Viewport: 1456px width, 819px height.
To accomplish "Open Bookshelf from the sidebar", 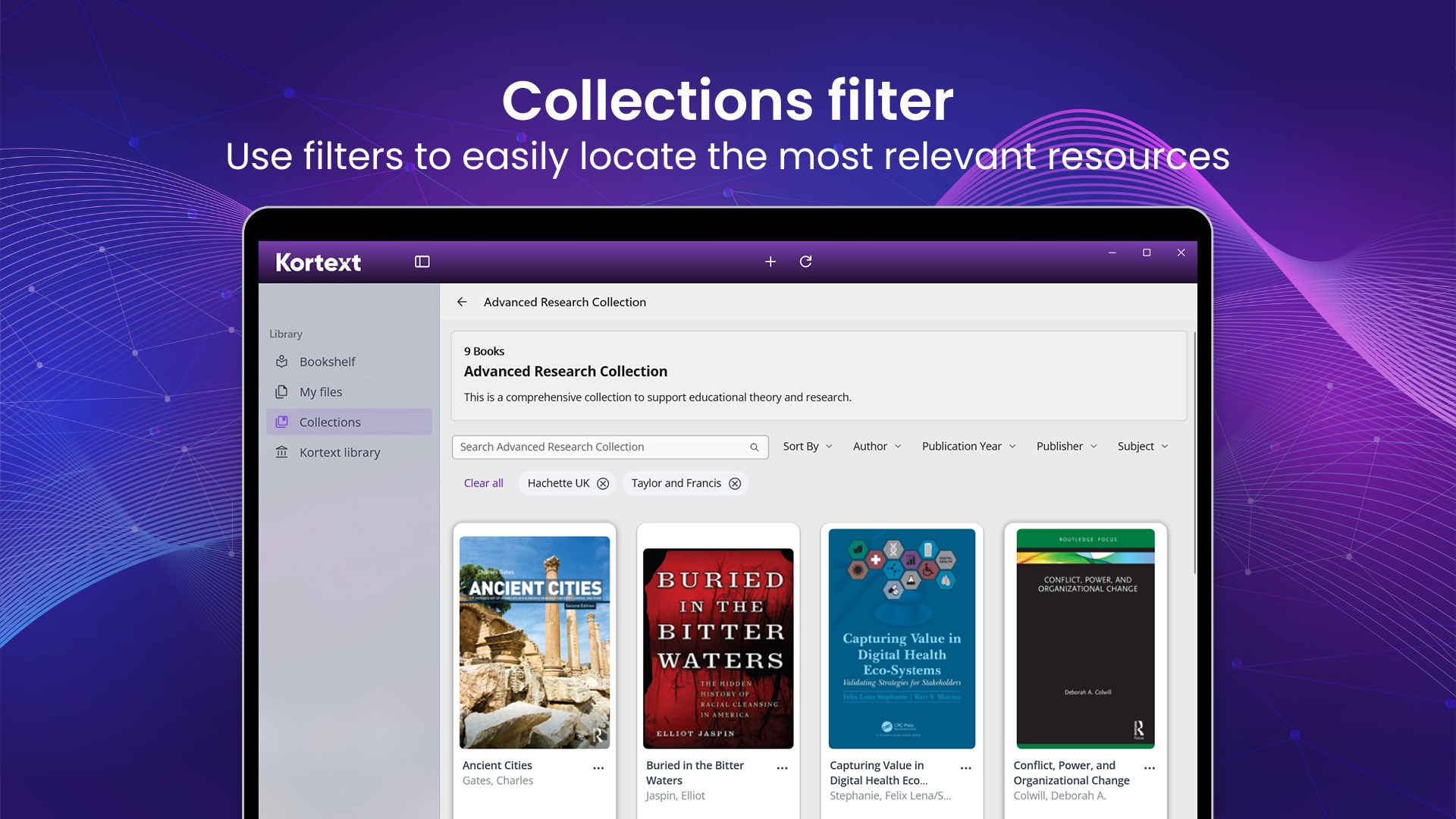I will click(327, 362).
